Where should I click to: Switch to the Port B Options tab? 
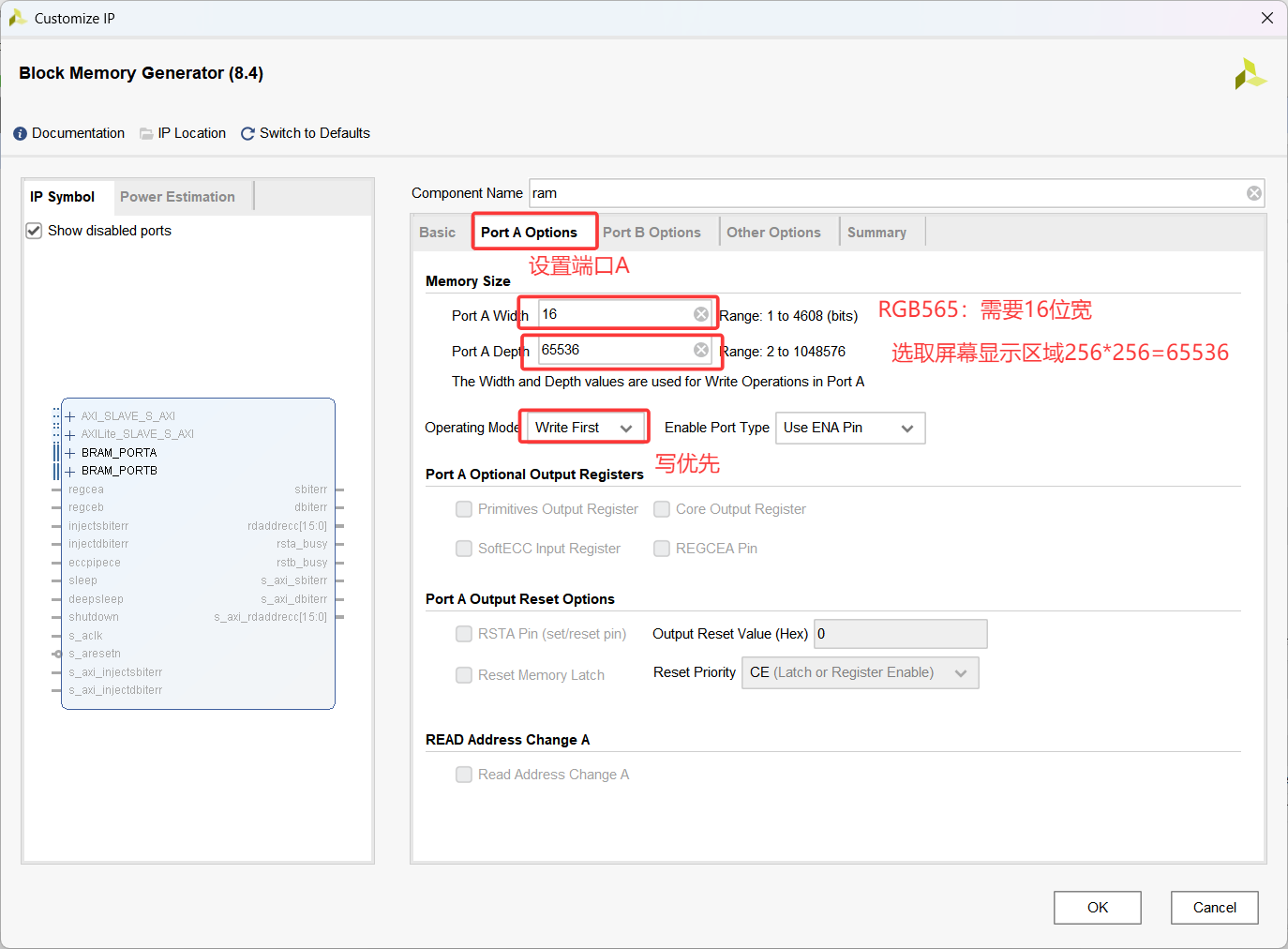[651, 233]
